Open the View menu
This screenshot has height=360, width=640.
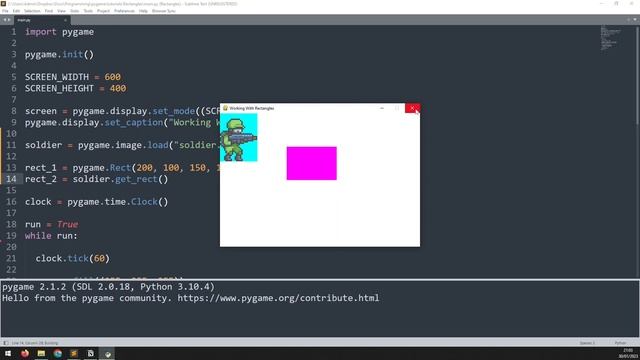click(61, 11)
